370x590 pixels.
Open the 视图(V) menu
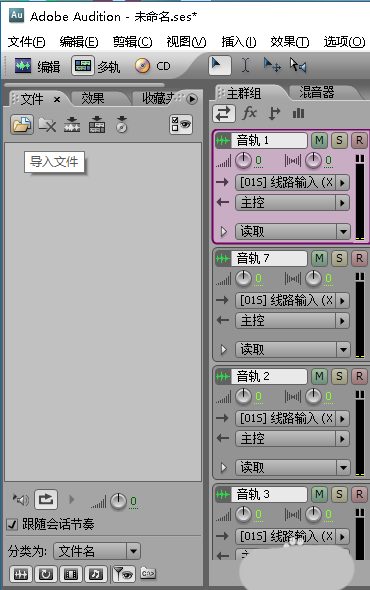click(x=186, y=41)
